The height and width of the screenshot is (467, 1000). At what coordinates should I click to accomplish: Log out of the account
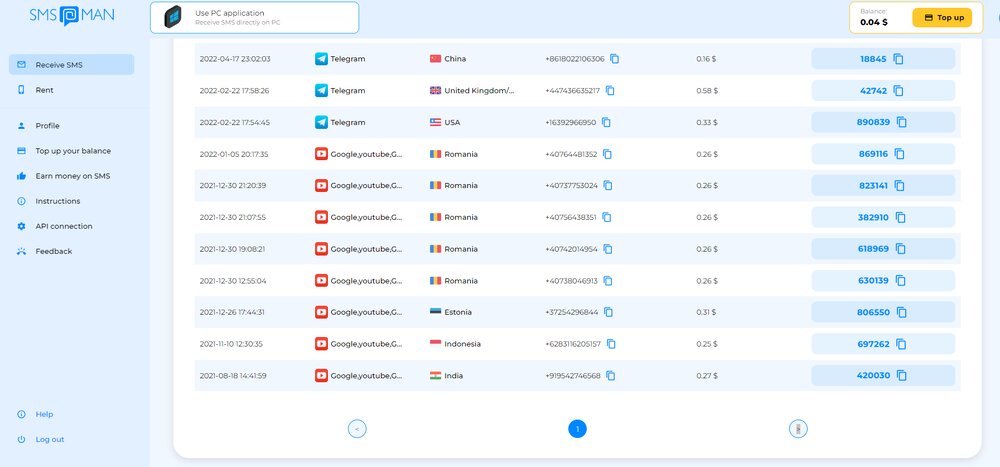pos(50,440)
